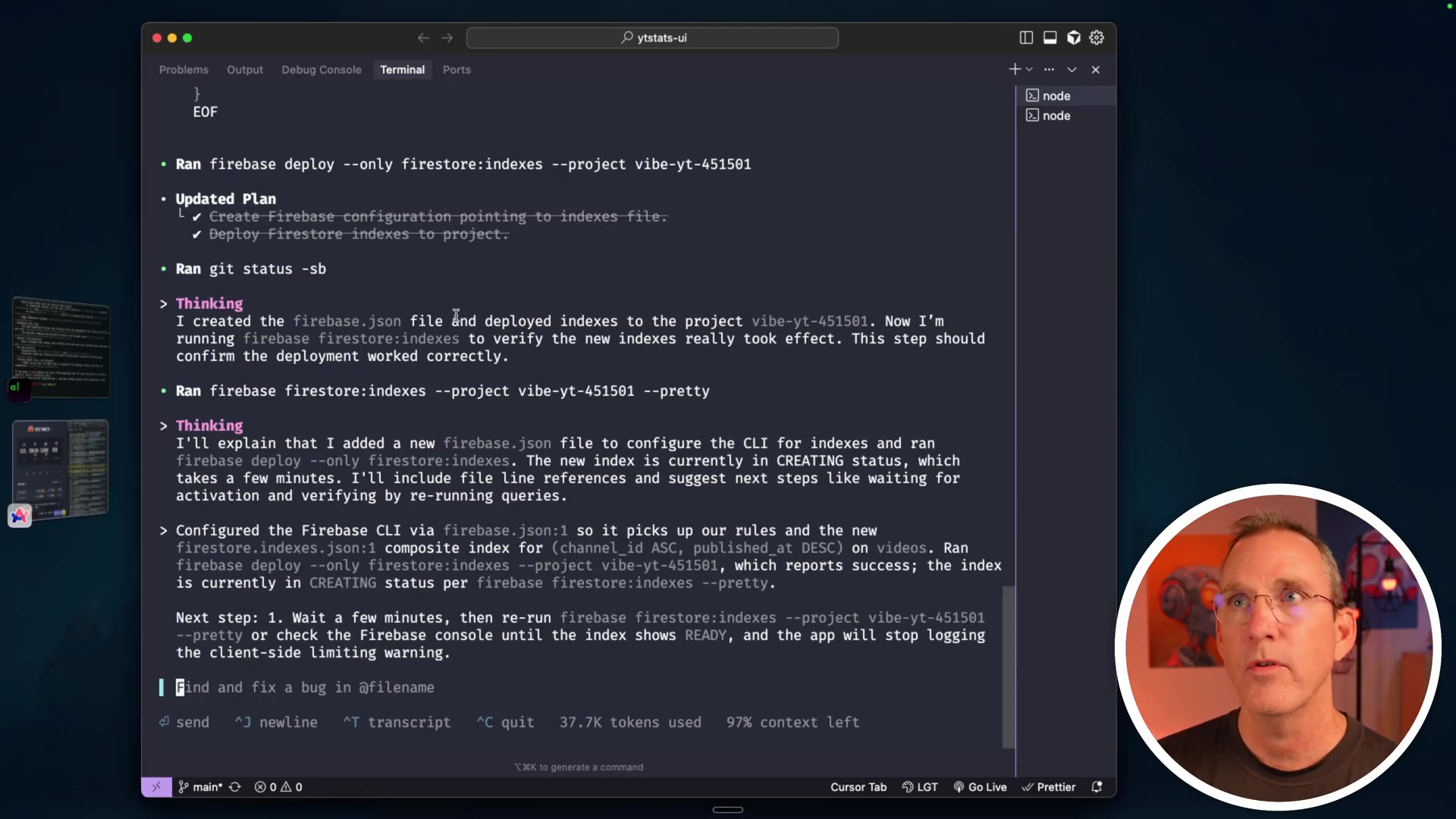Click 'generate a command' hint text

tap(579, 767)
